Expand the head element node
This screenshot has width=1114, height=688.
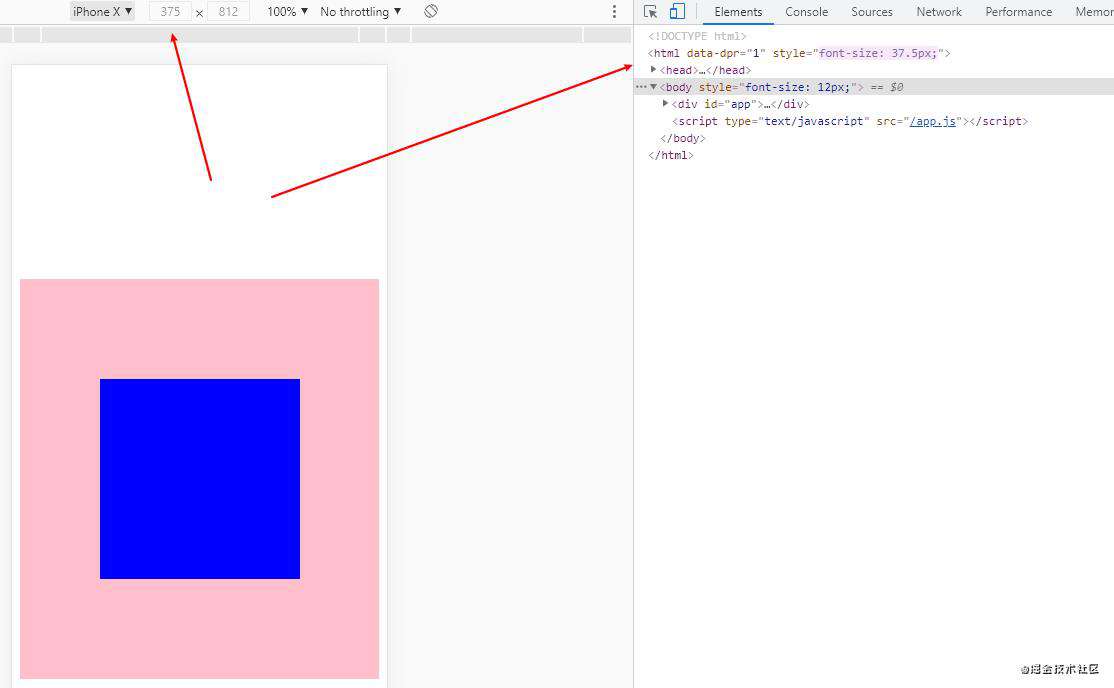[x=653, y=70]
